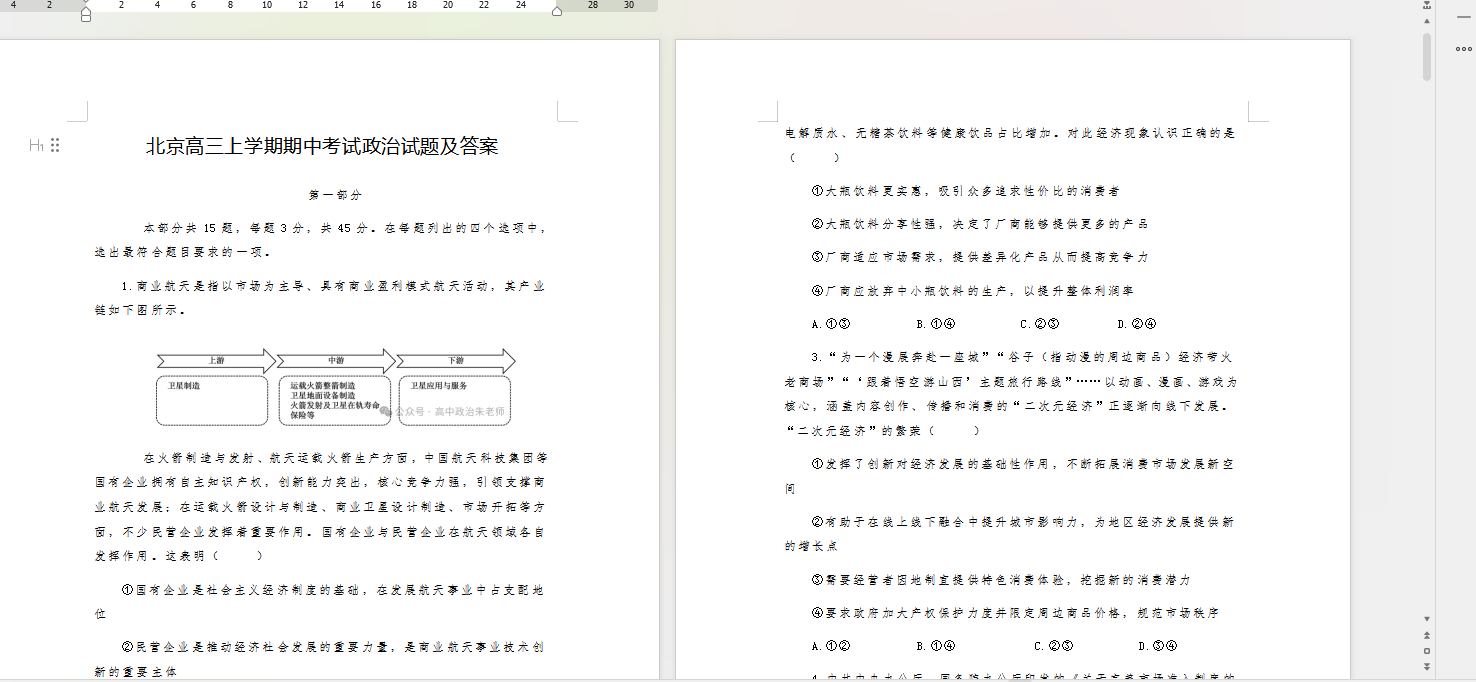The width and height of the screenshot is (1476, 682).
Task: Click the ruler toggle icon above the scrollbar
Action: (x=1427, y=5)
